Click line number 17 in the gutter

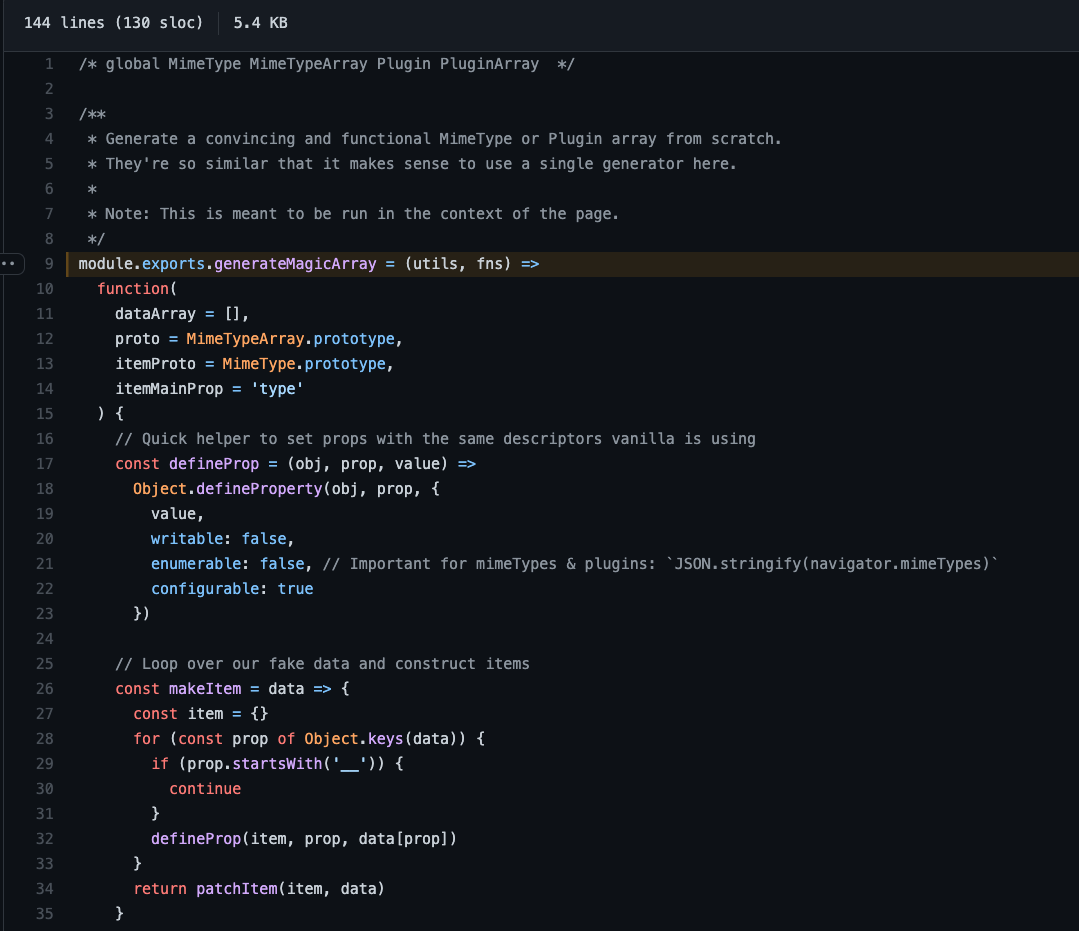44,463
